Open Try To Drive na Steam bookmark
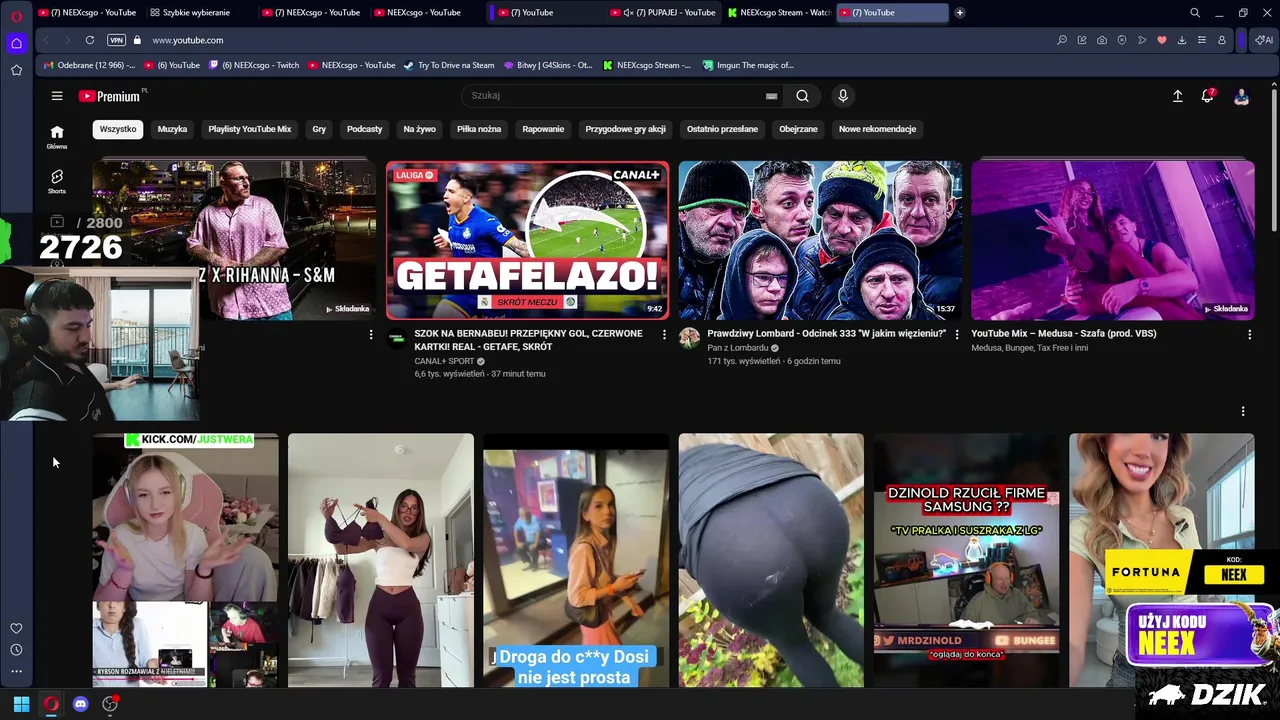This screenshot has height=720, width=1280. (448, 65)
